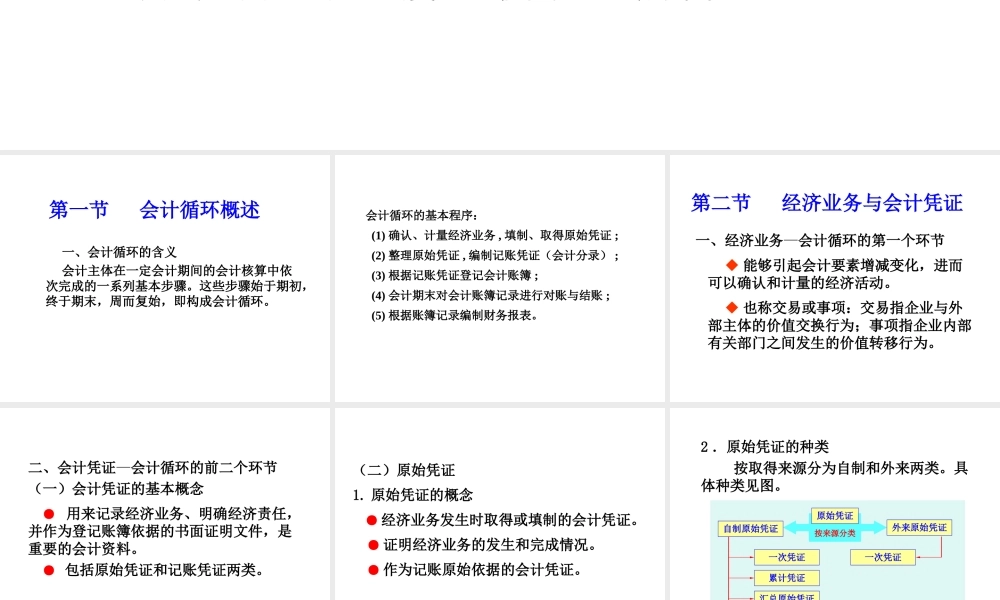Screen dimensions: 1000x600
Task: Click the left-side 一次凭证 box
Action: click(x=786, y=557)
